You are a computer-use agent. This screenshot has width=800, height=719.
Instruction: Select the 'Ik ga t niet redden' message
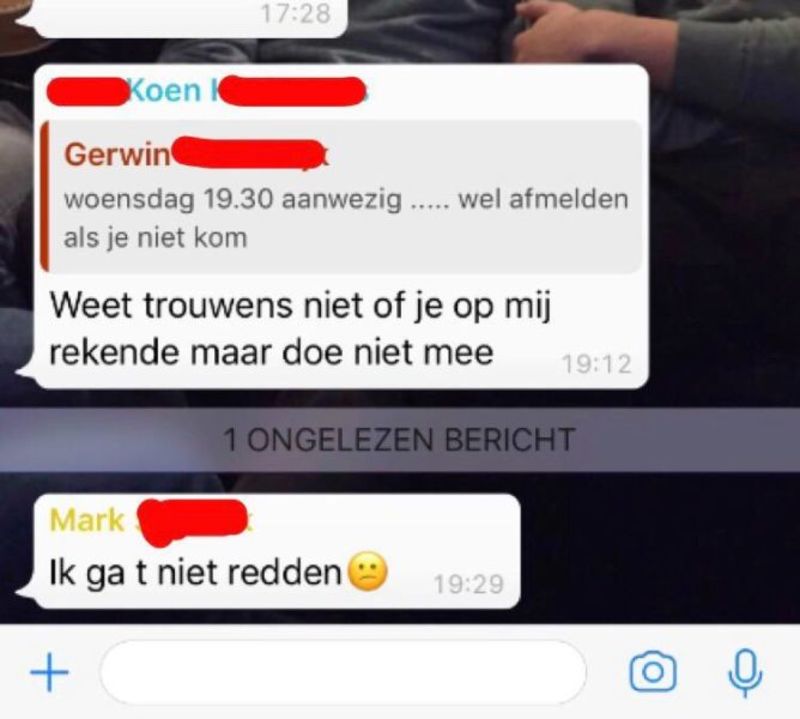pos(196,573)
